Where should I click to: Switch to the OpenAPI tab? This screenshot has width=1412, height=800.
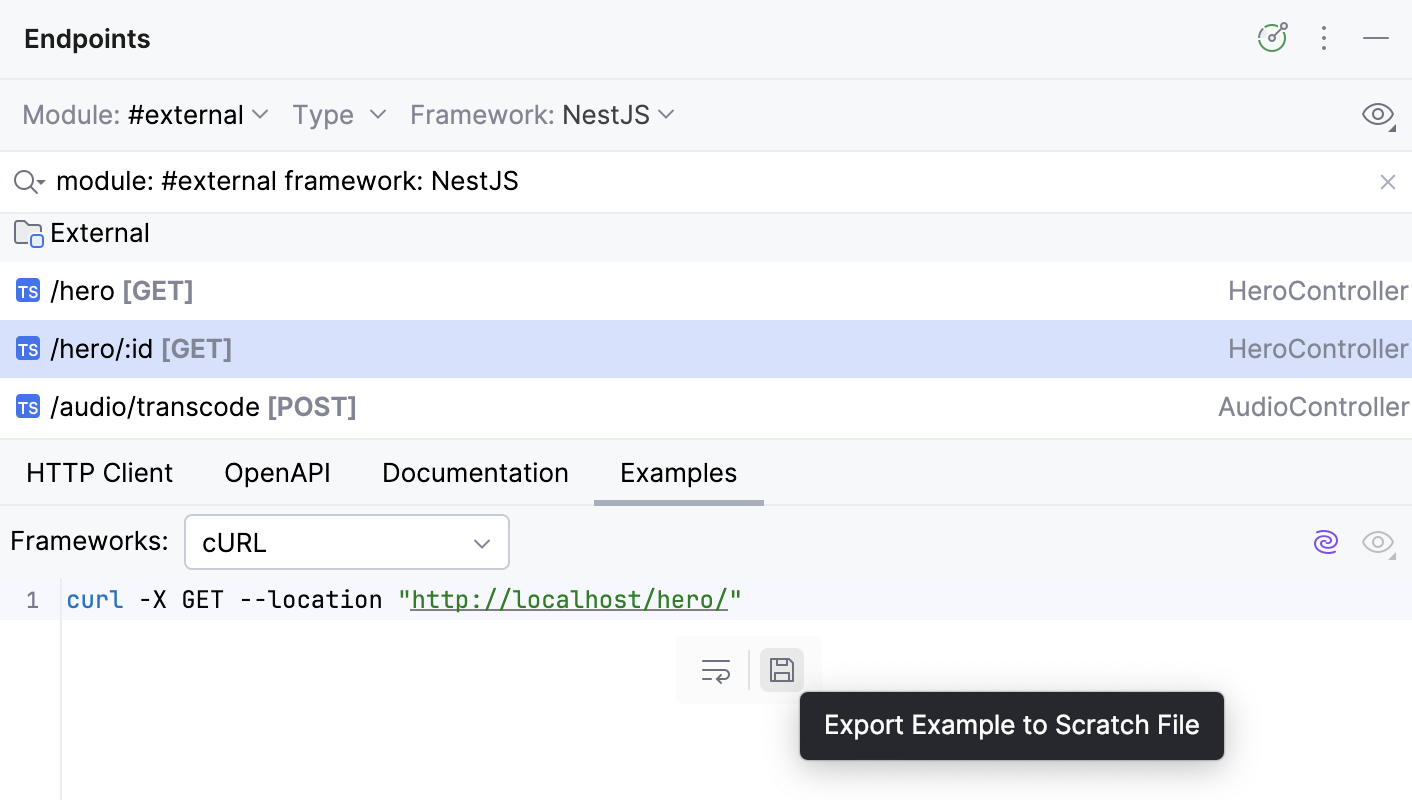277,472
